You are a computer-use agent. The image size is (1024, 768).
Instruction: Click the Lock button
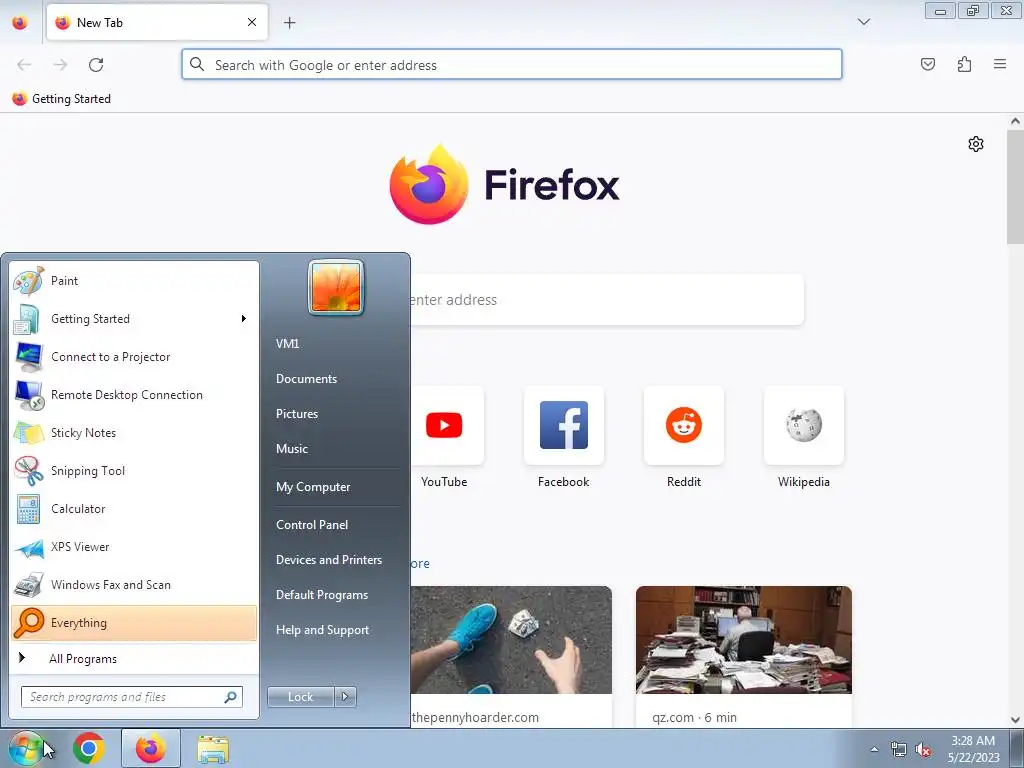(x=300, y=697)
